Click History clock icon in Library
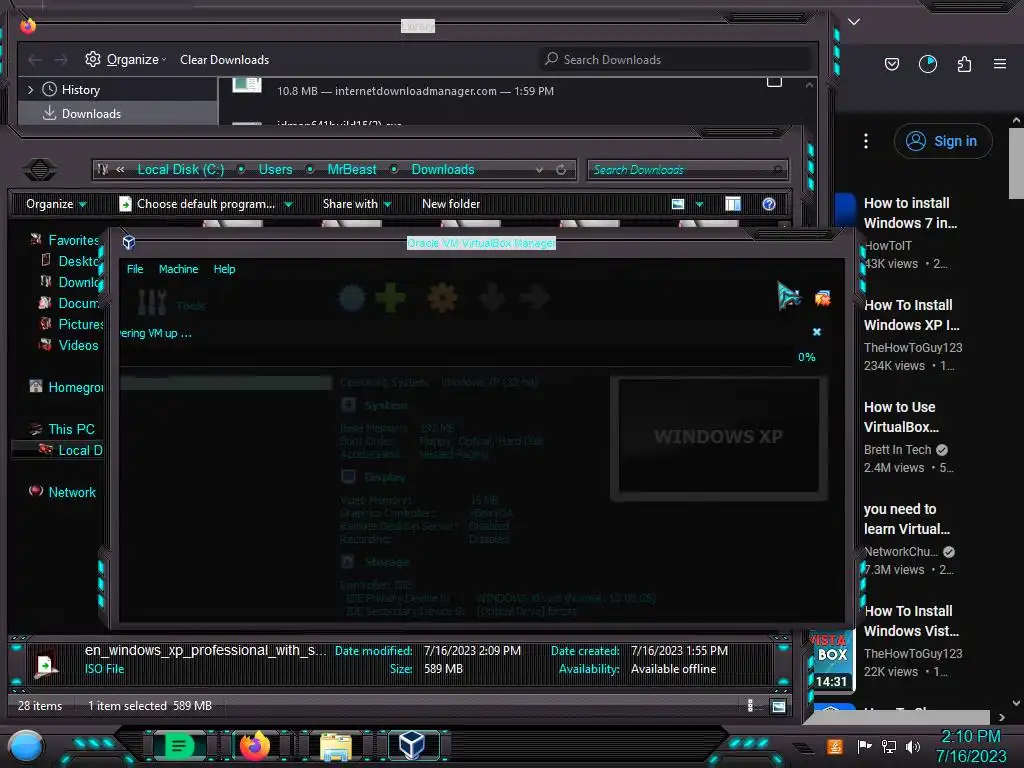Viewport: 1024px width, 768px height. pyautogui.click(x=50, y=89)
